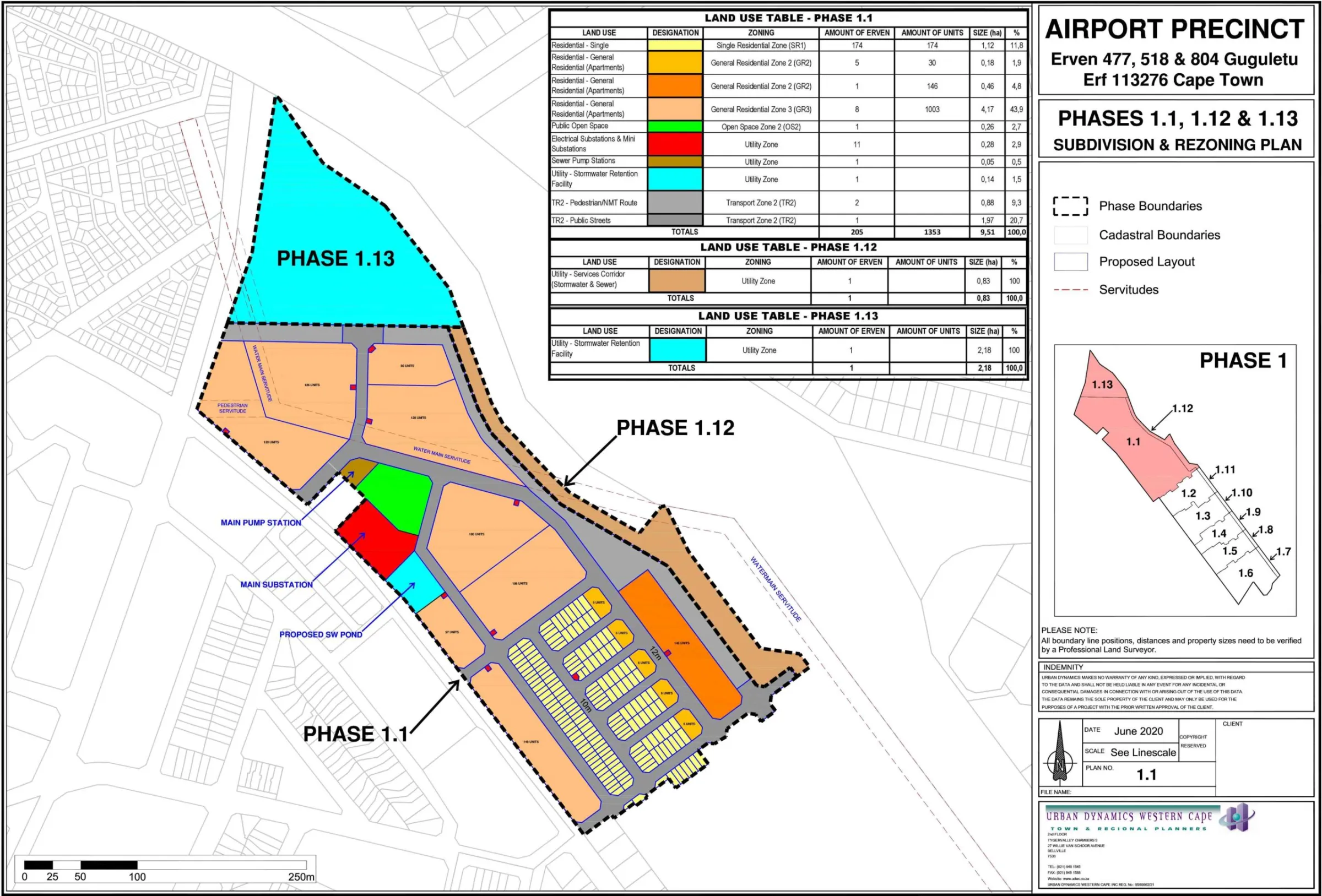1322x896 pixels.
Task: Click the 1003 units cell in the table
Action: coord(932,109)
